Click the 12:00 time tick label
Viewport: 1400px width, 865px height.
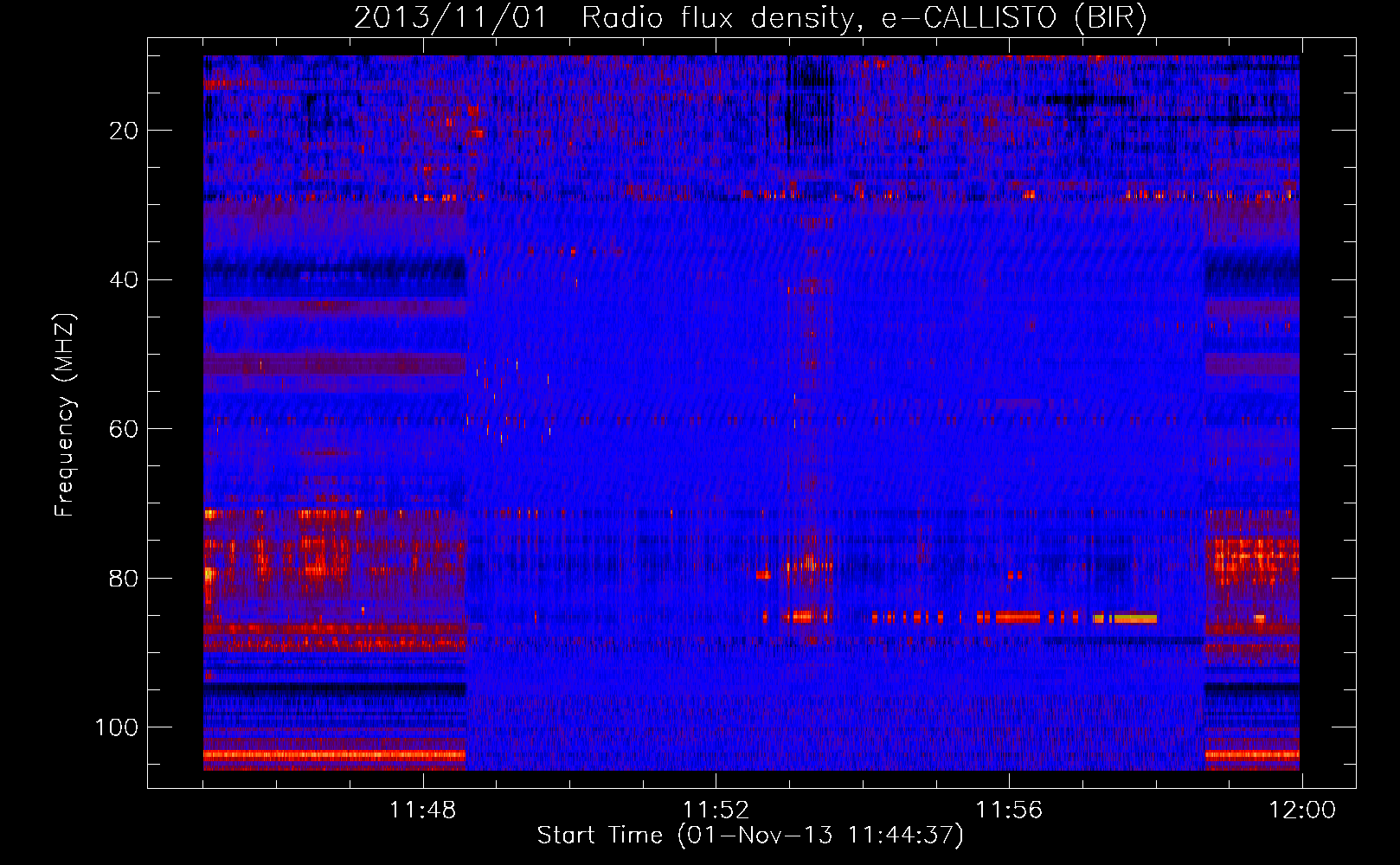pyautogui.click(x=1302, y=811)
